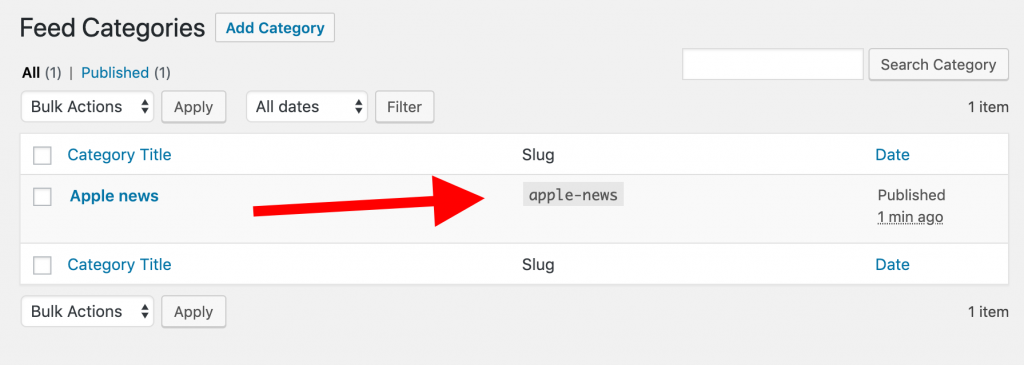
Task: Focus the category search input field
Action: [773, 65]
